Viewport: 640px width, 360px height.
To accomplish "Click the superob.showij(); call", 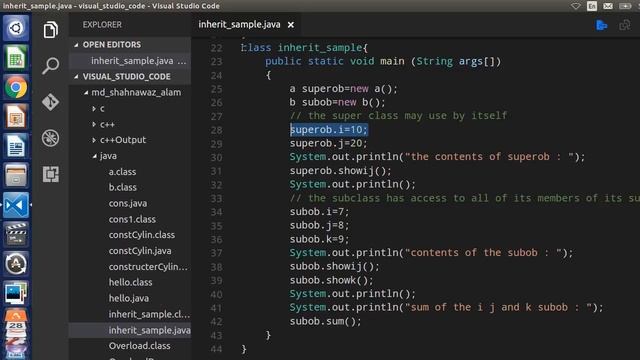I will 341,171.
